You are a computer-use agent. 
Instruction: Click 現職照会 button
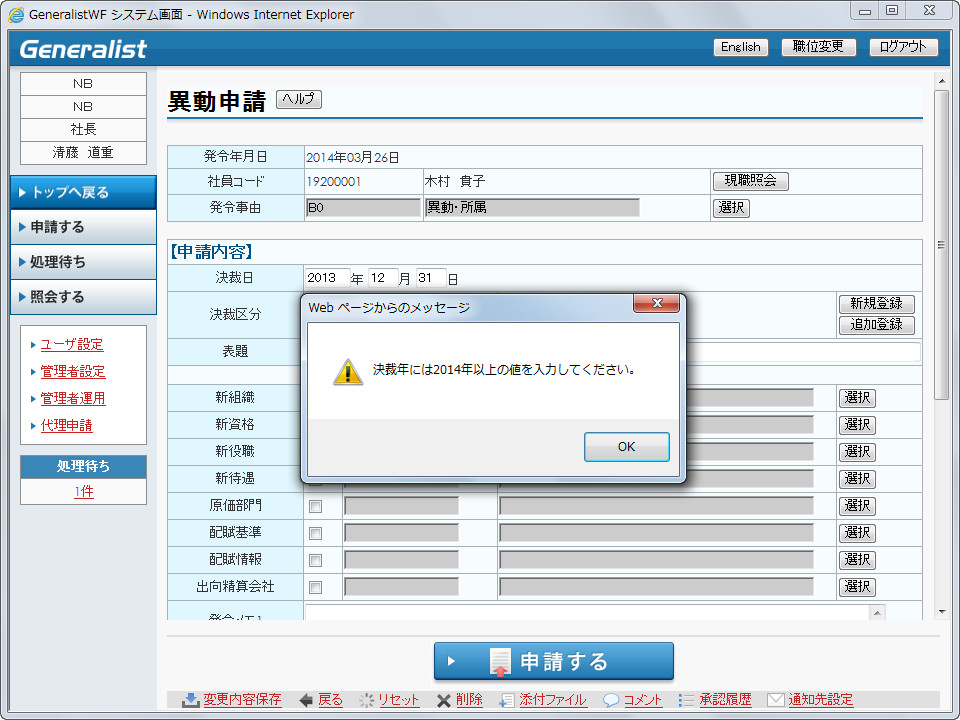[750, 181]
